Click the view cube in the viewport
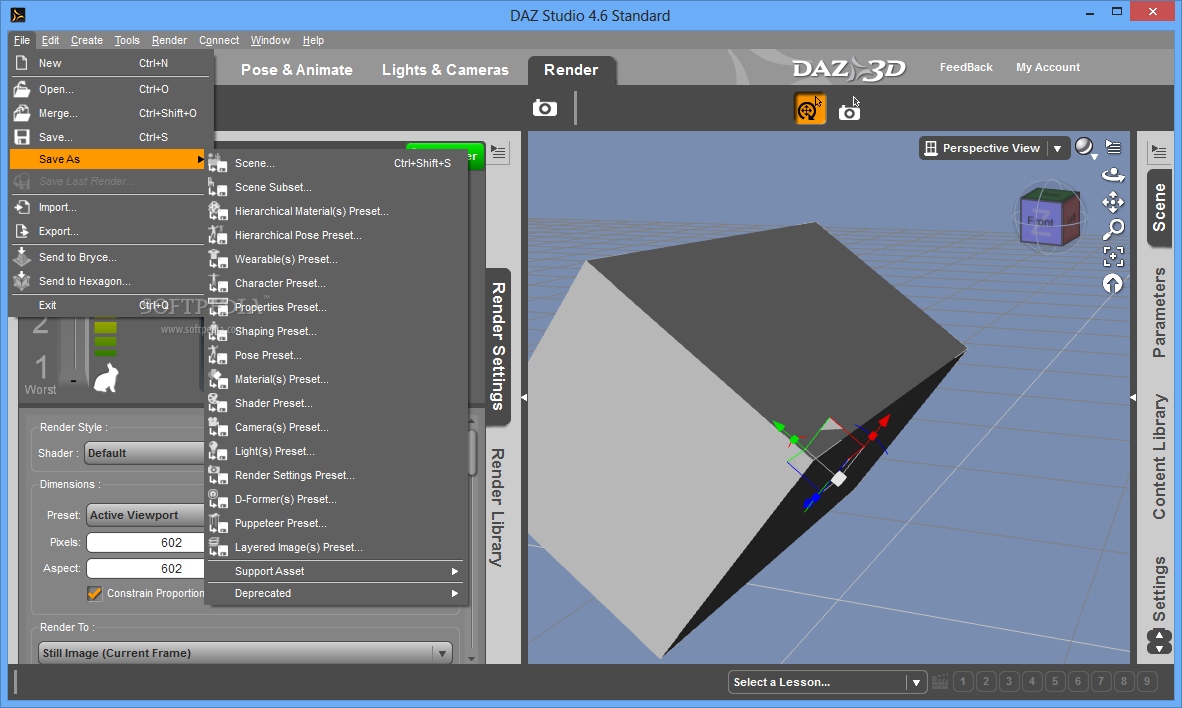Screen dimensions: 1182x708 point(1049,217)
